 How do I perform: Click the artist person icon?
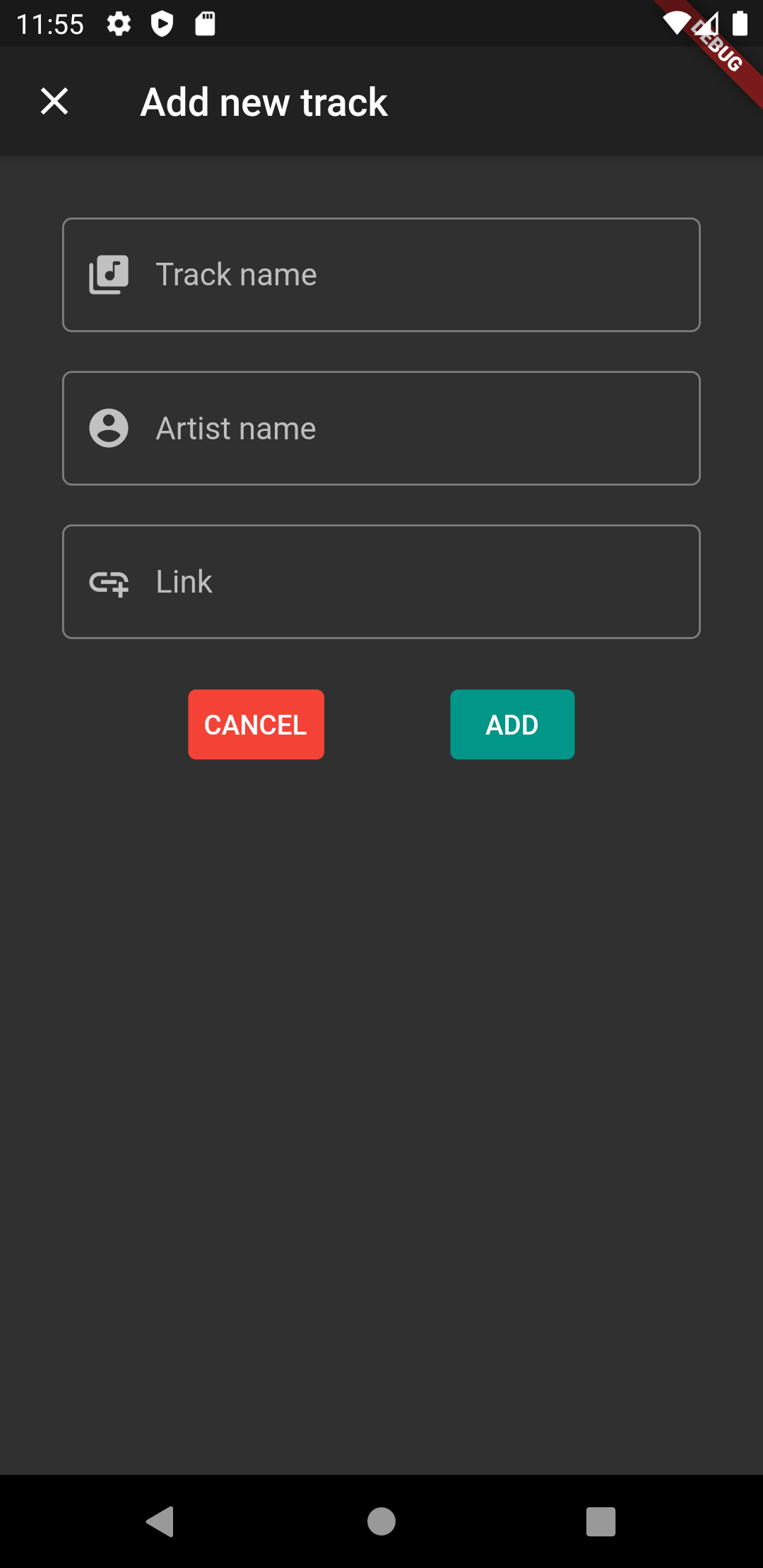tap(108, 427)
